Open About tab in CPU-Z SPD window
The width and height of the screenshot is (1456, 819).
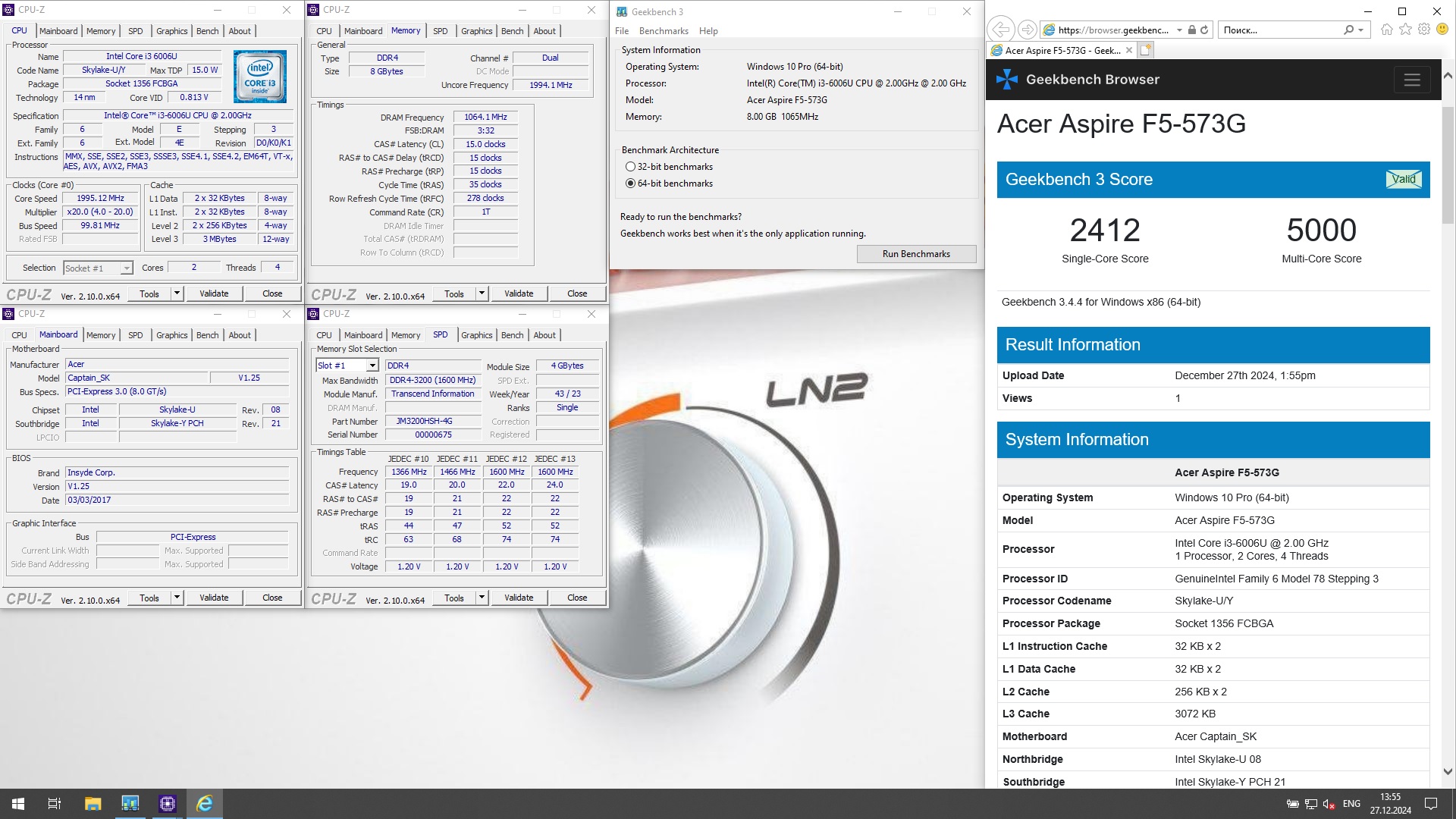point(544,335)
